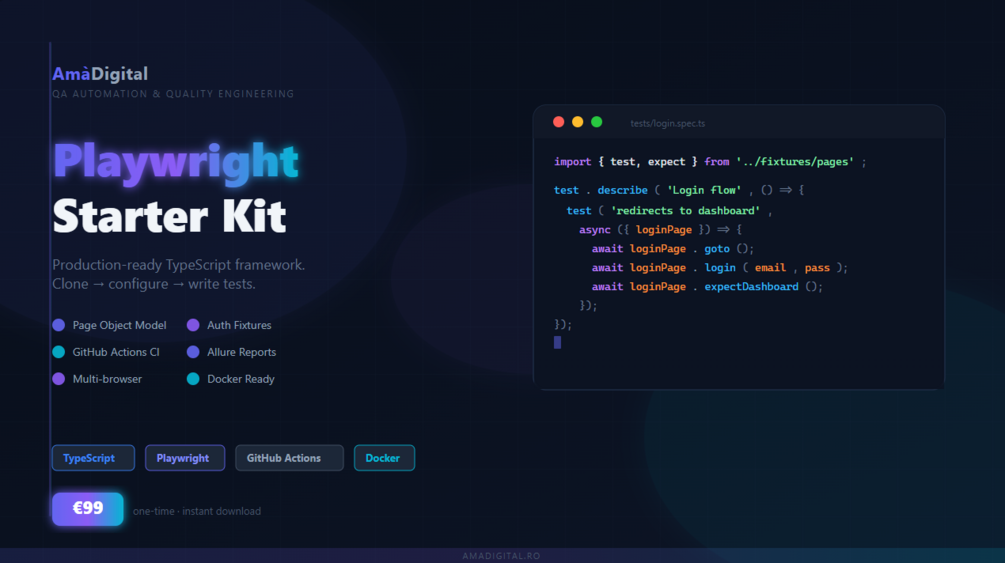Click the blinking text cursor block in code
The width and height of the screenshot is (1005, 563).
[557, 342]
